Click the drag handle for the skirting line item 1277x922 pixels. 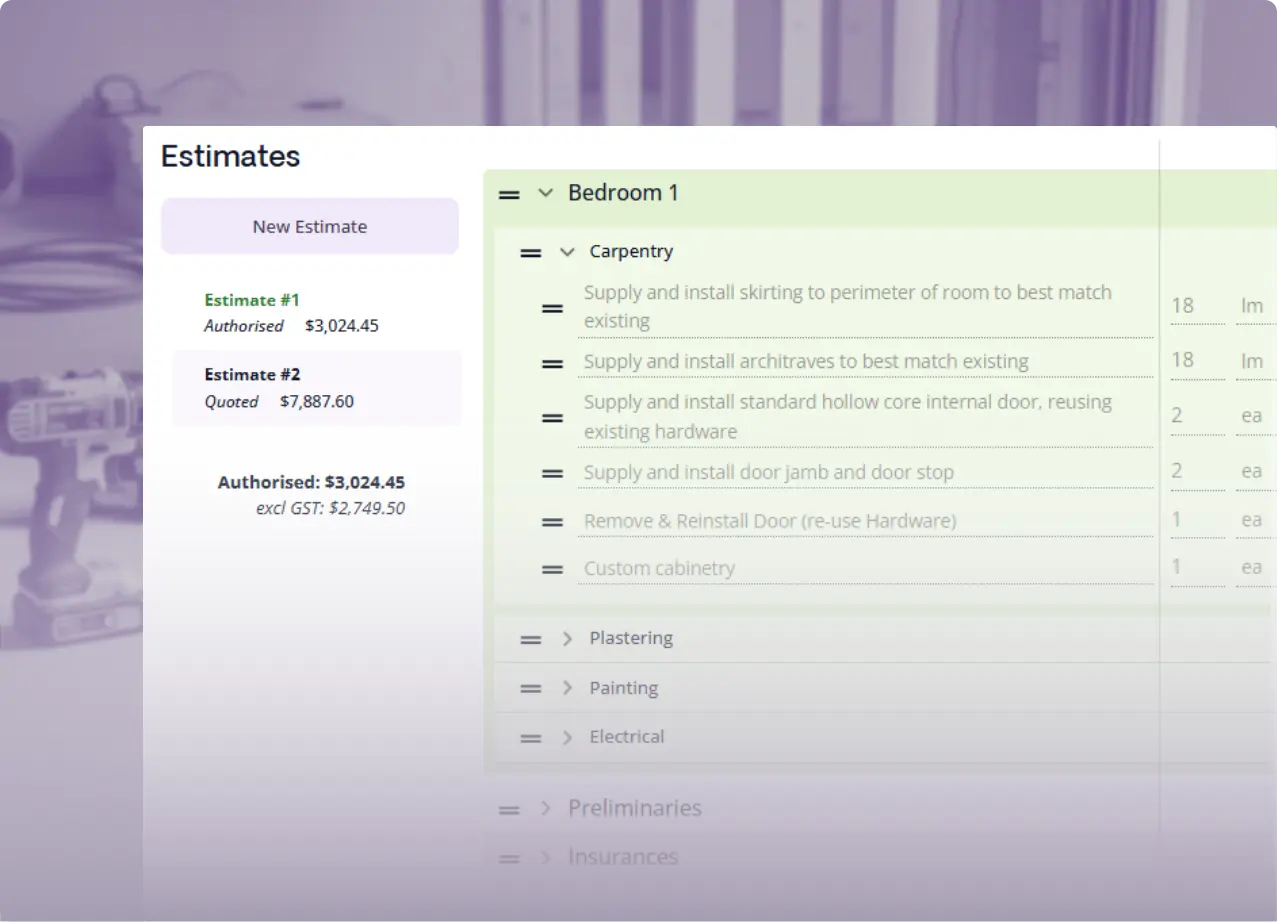[x=553, y=309]
